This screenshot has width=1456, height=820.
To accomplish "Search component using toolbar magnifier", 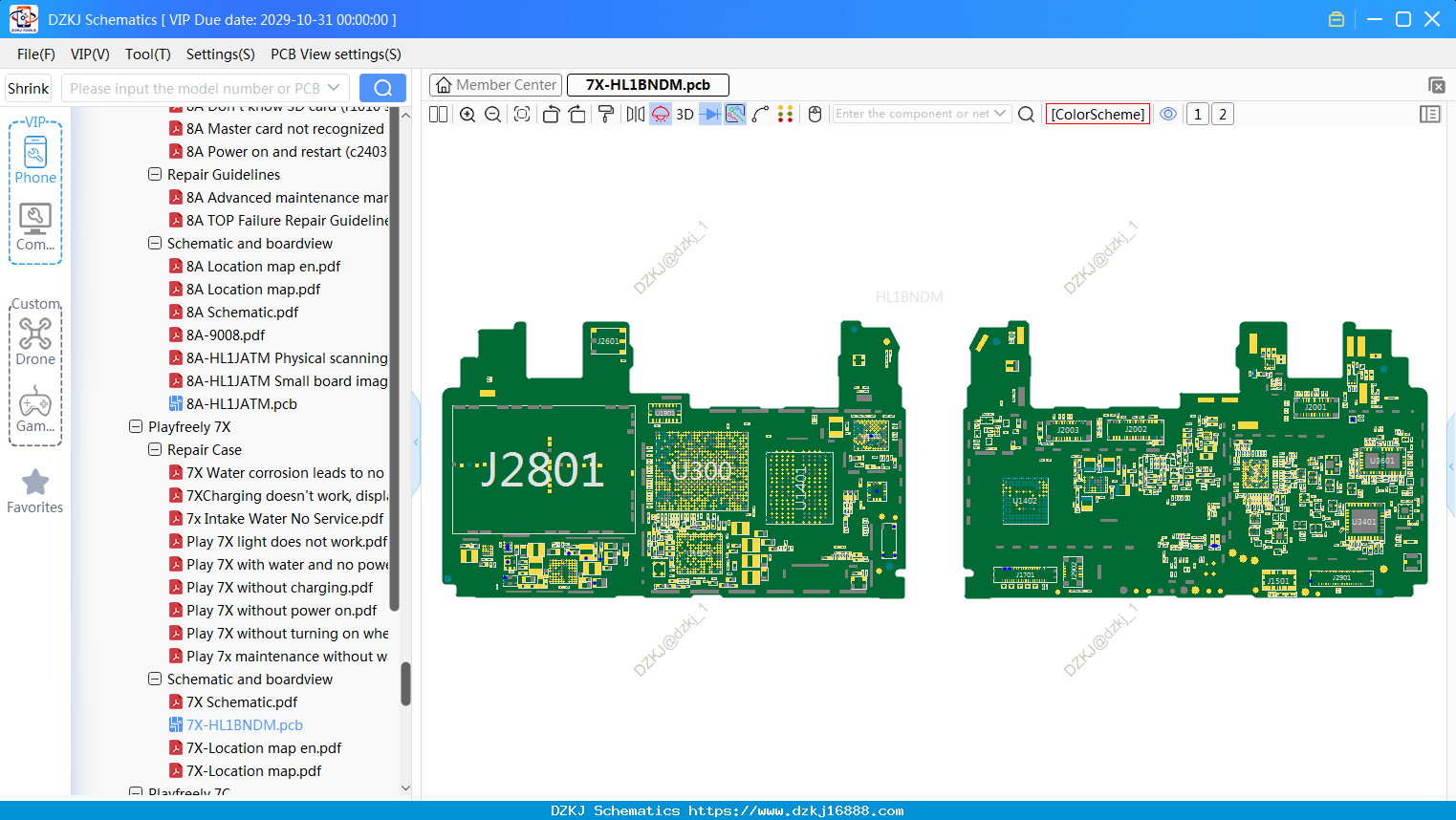I will pyautogui.click(x=1027, y=115).
